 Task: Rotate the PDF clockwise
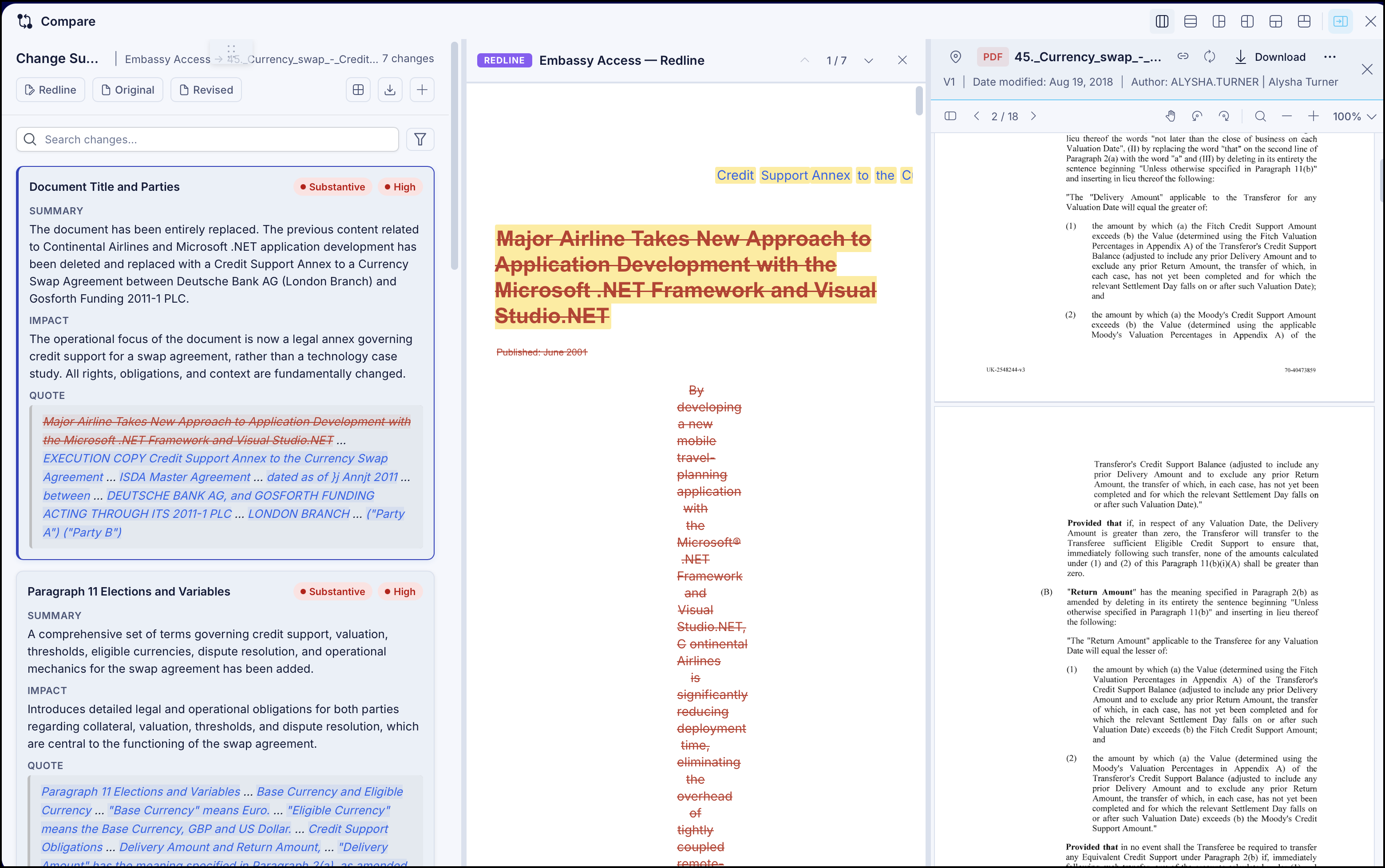pyautogui.click(x=1224, y=116)
